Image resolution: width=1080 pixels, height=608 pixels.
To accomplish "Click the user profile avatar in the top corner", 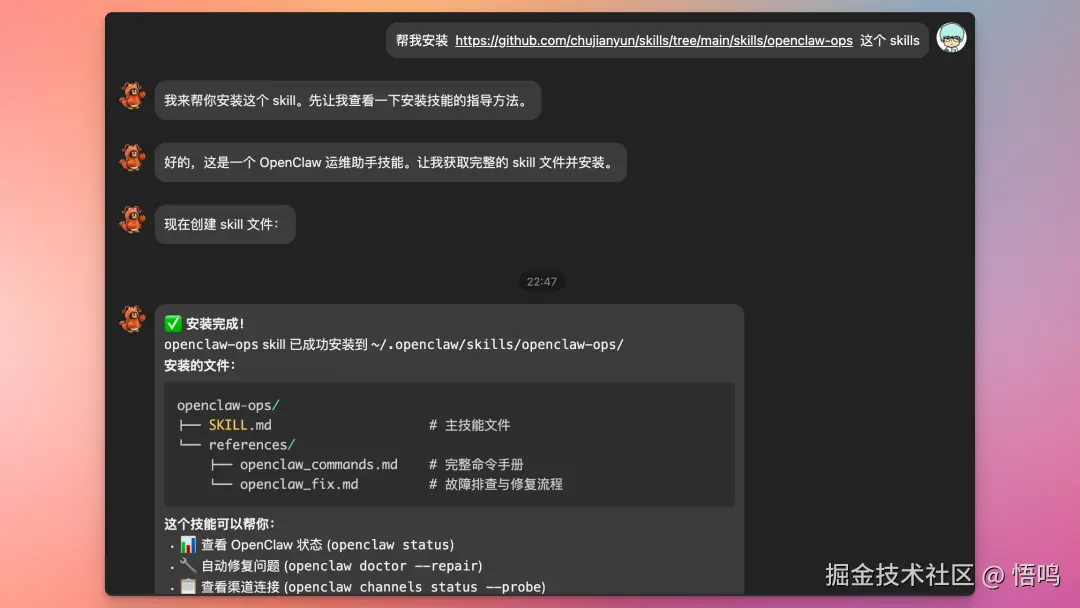I will coord(951,39).
